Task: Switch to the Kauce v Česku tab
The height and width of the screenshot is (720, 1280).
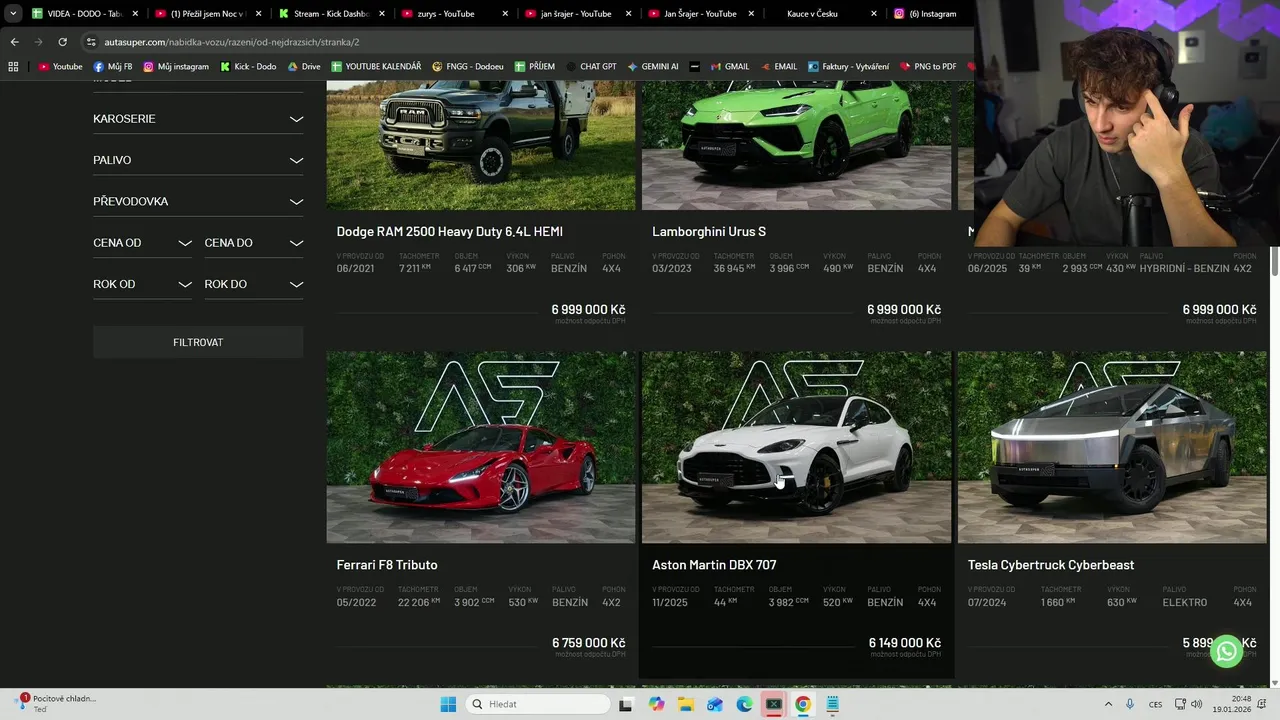Action: [x=824, y=14]
